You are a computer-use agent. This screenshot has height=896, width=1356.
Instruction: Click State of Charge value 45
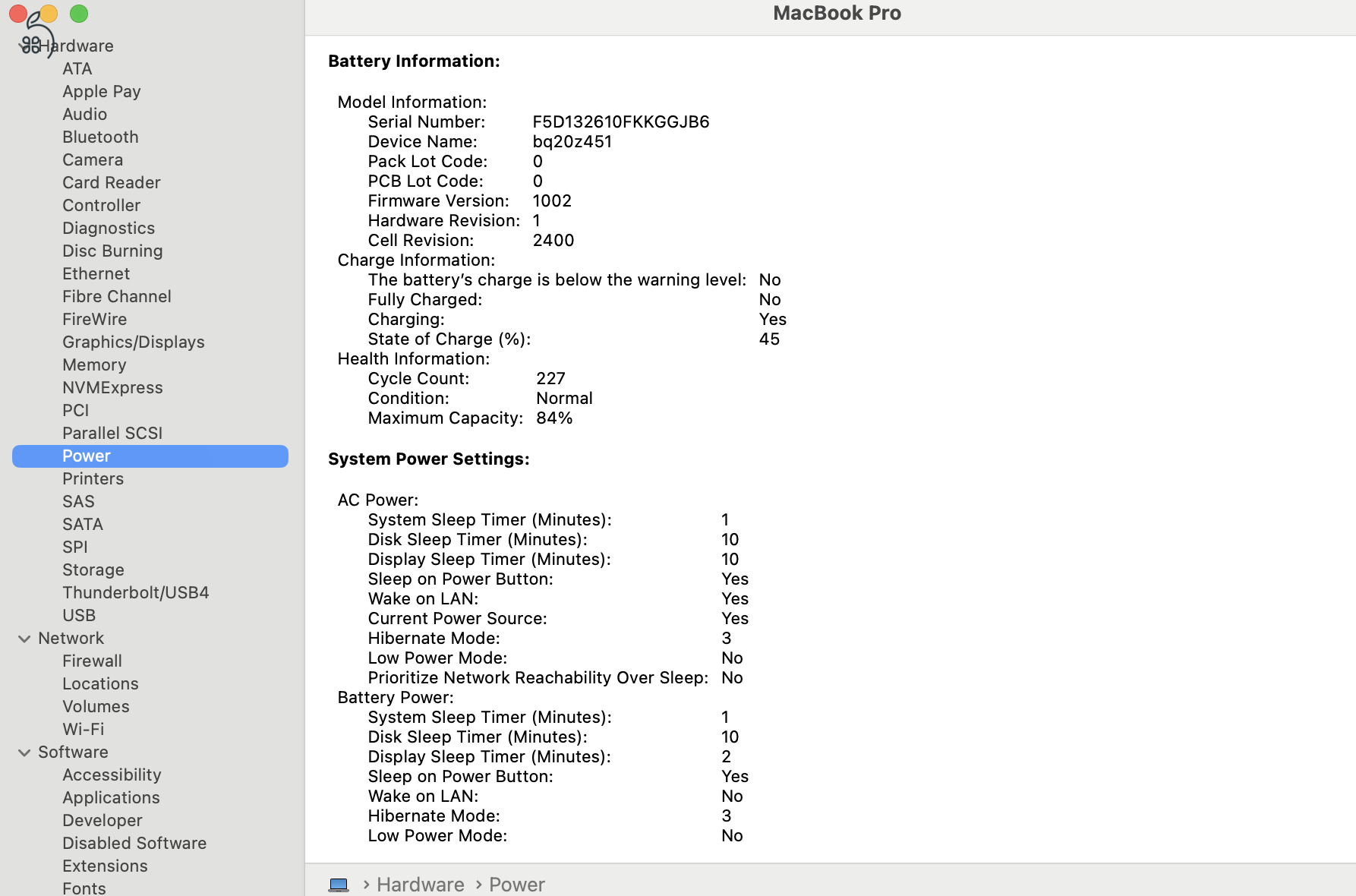[x=769, y=339]
